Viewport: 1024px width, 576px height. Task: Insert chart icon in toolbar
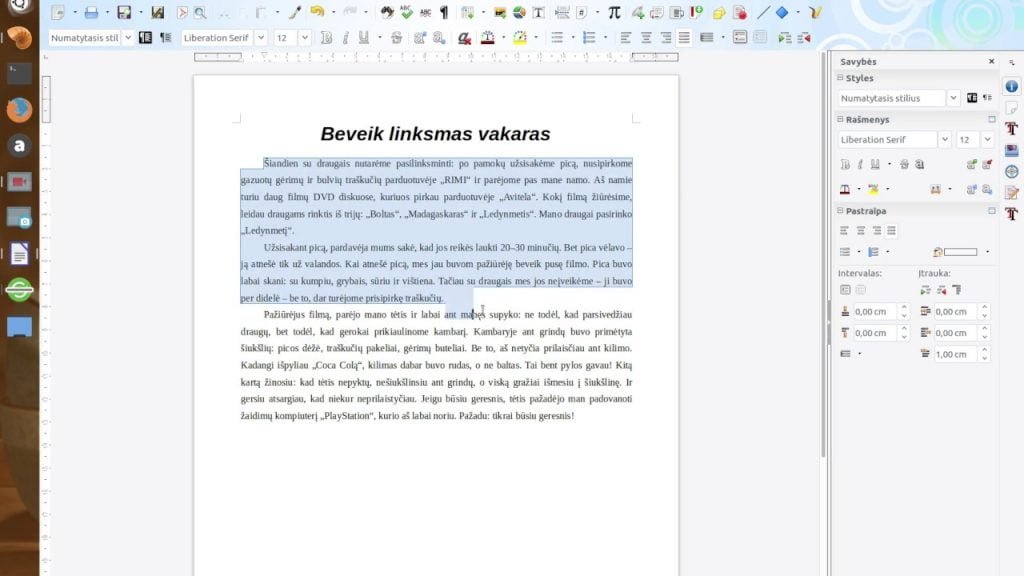(x=519, y=12)
